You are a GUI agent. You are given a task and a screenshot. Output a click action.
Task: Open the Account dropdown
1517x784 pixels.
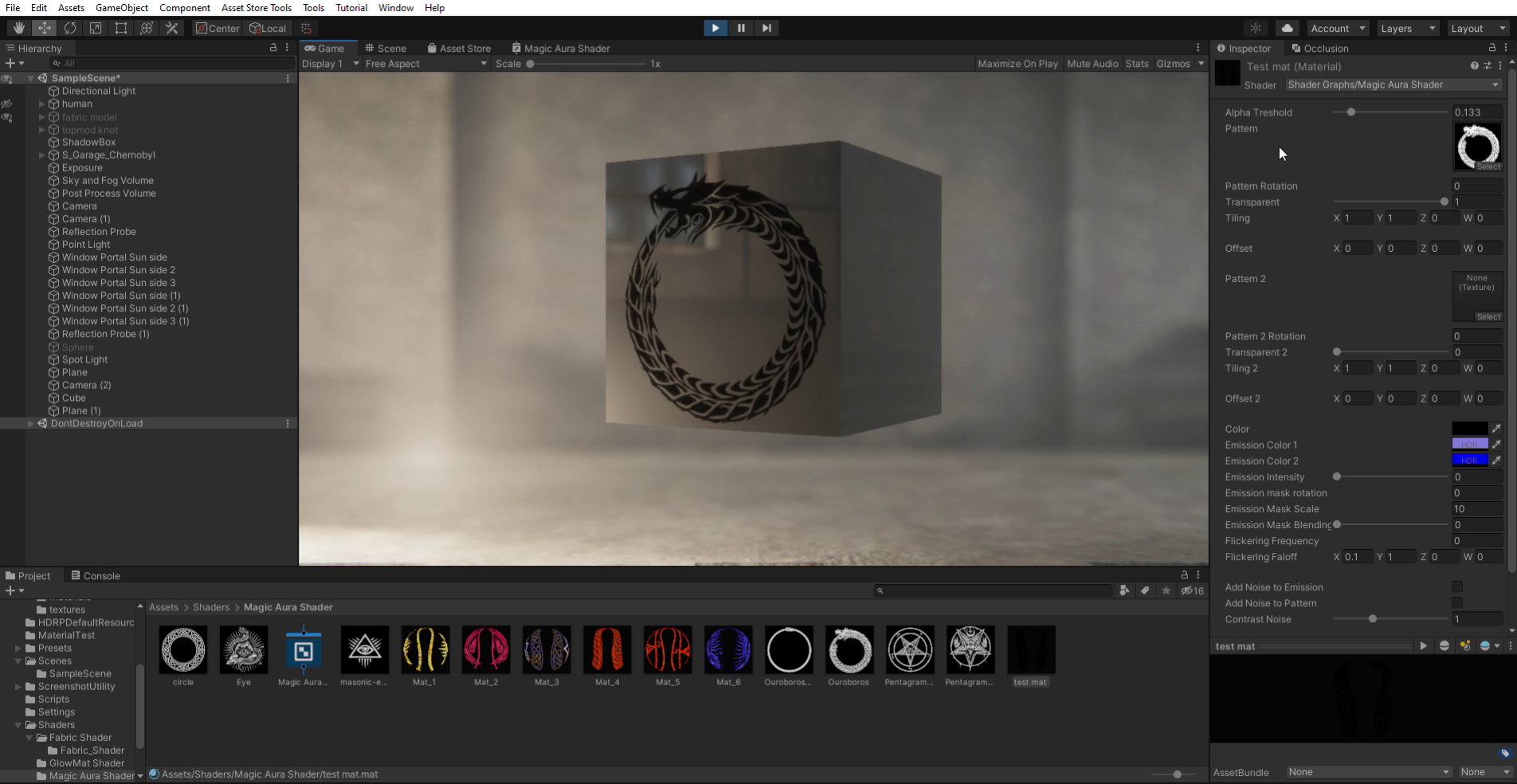pos(1338,28)
